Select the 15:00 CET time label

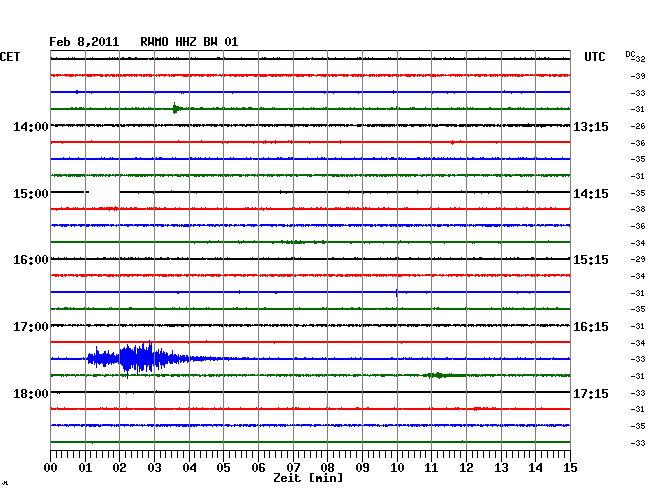31,194
